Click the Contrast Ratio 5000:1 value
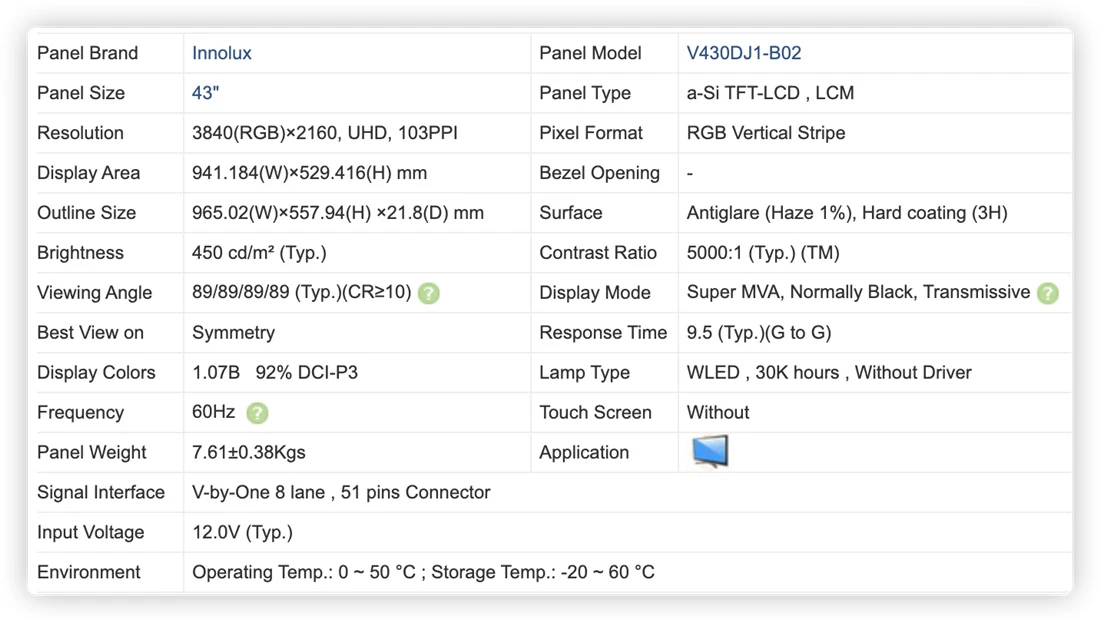This screenshot has width=1100, height=622. pos(763,253)
